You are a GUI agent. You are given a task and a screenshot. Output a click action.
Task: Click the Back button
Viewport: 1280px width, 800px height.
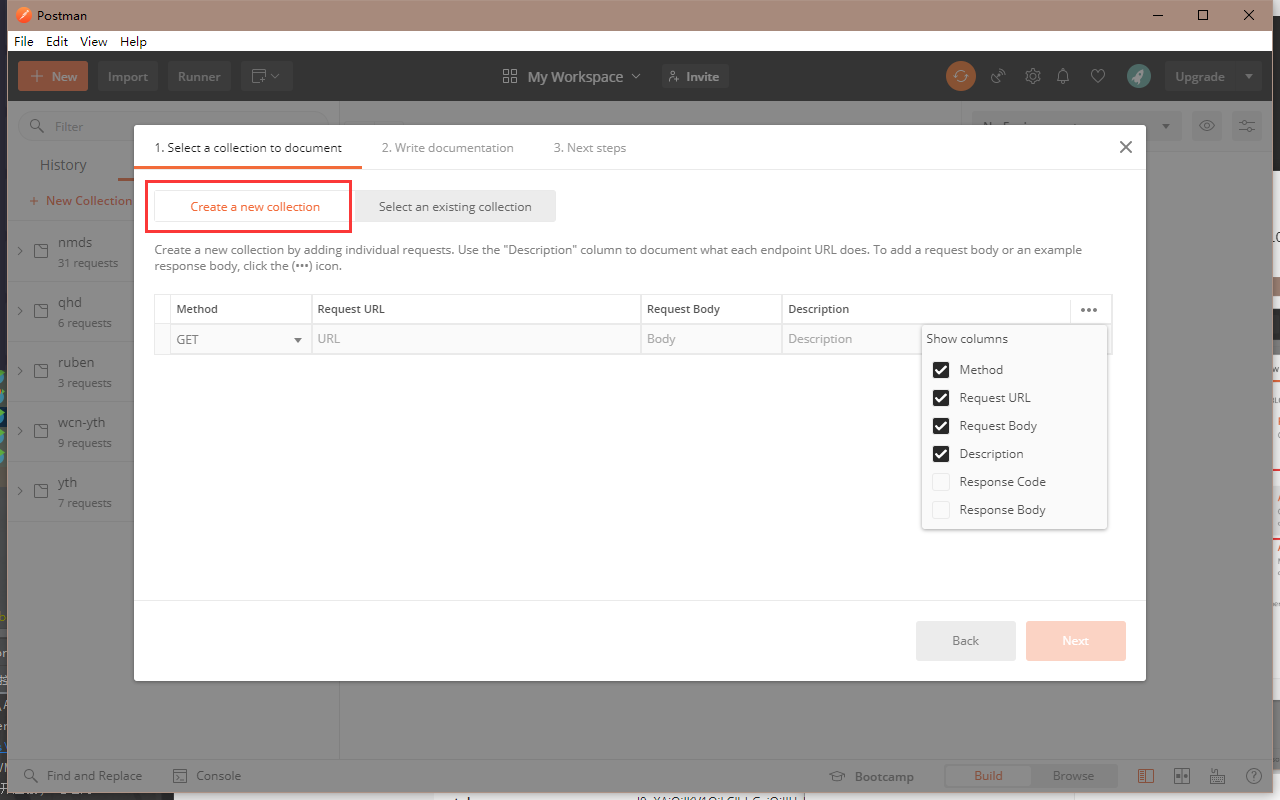pos(966,641)
